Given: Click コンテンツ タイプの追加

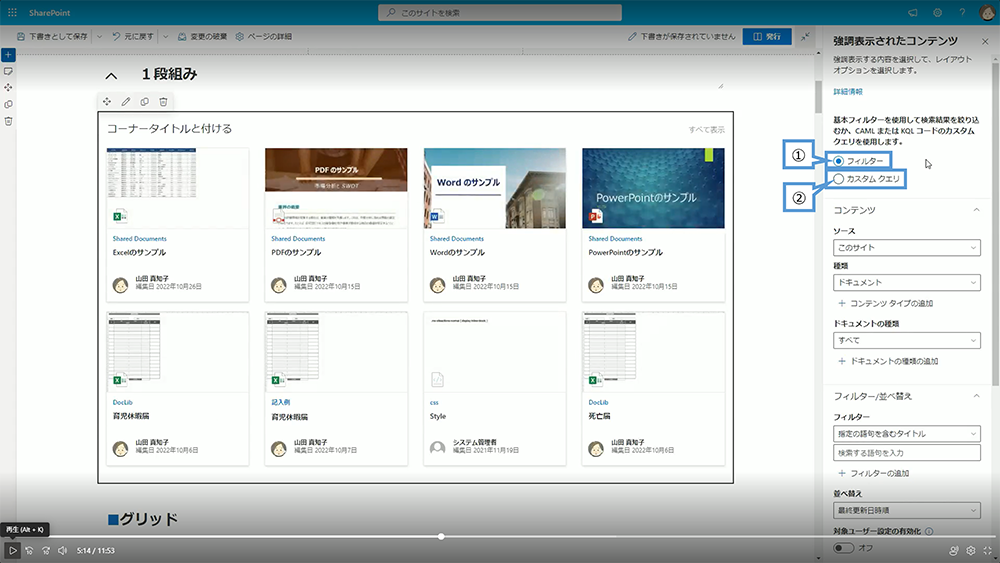Looking at the screenshot, I should (885, 303).
